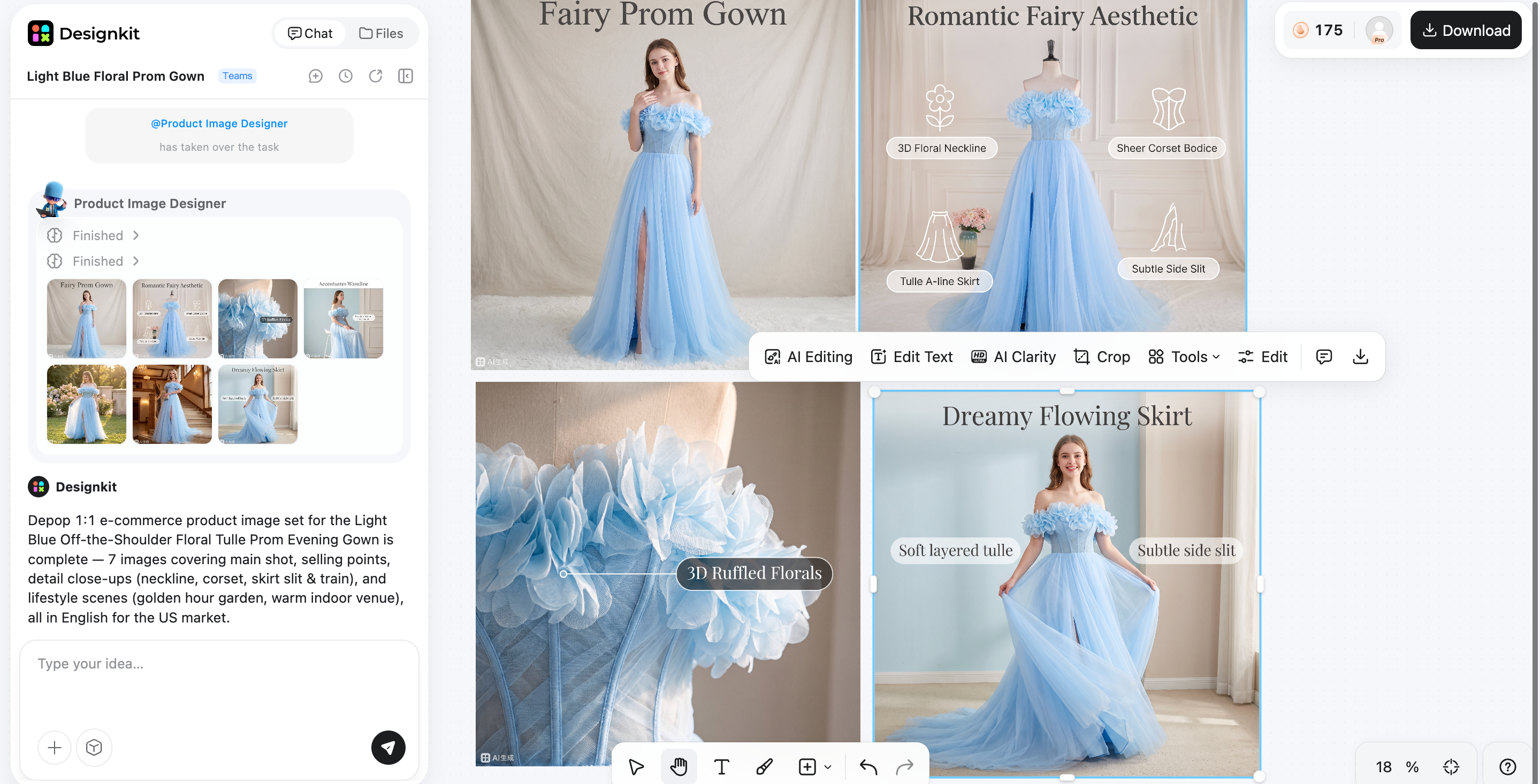This screenshot has height=784, width=1540.
Task: Click Edit Text in image toolbar
Action: [911, 357]
